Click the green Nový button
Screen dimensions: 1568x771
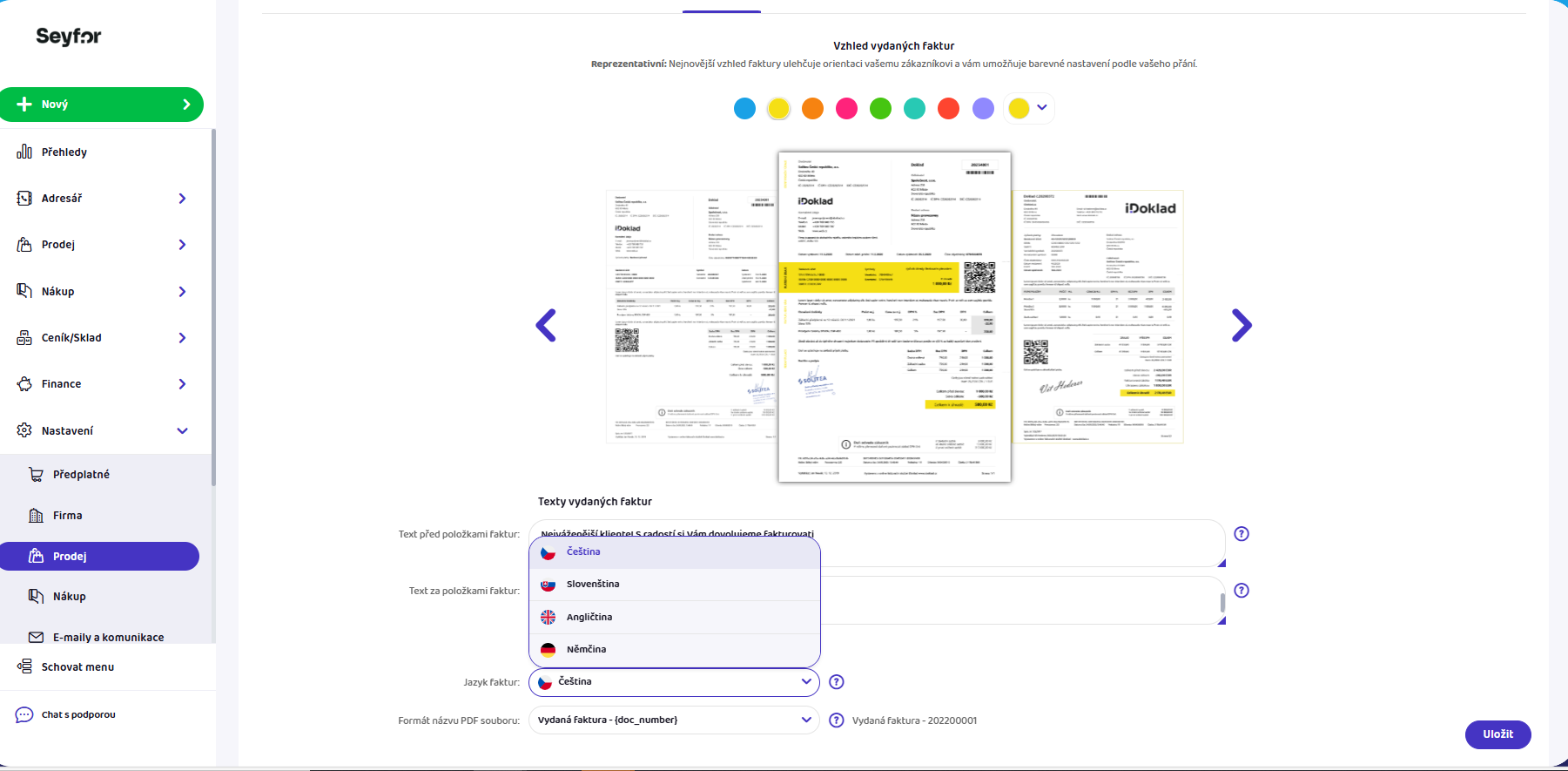[x=102, y=105]
